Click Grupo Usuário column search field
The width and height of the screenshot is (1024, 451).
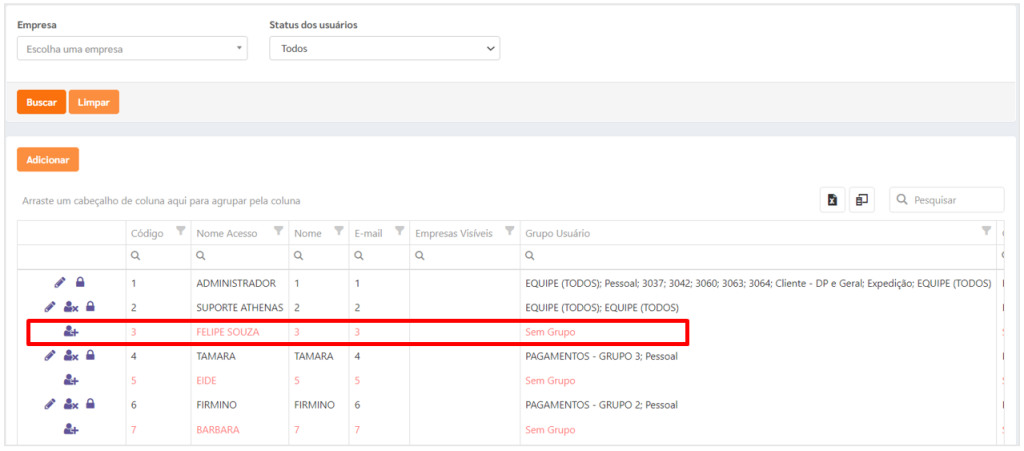(x=760, y=257)
